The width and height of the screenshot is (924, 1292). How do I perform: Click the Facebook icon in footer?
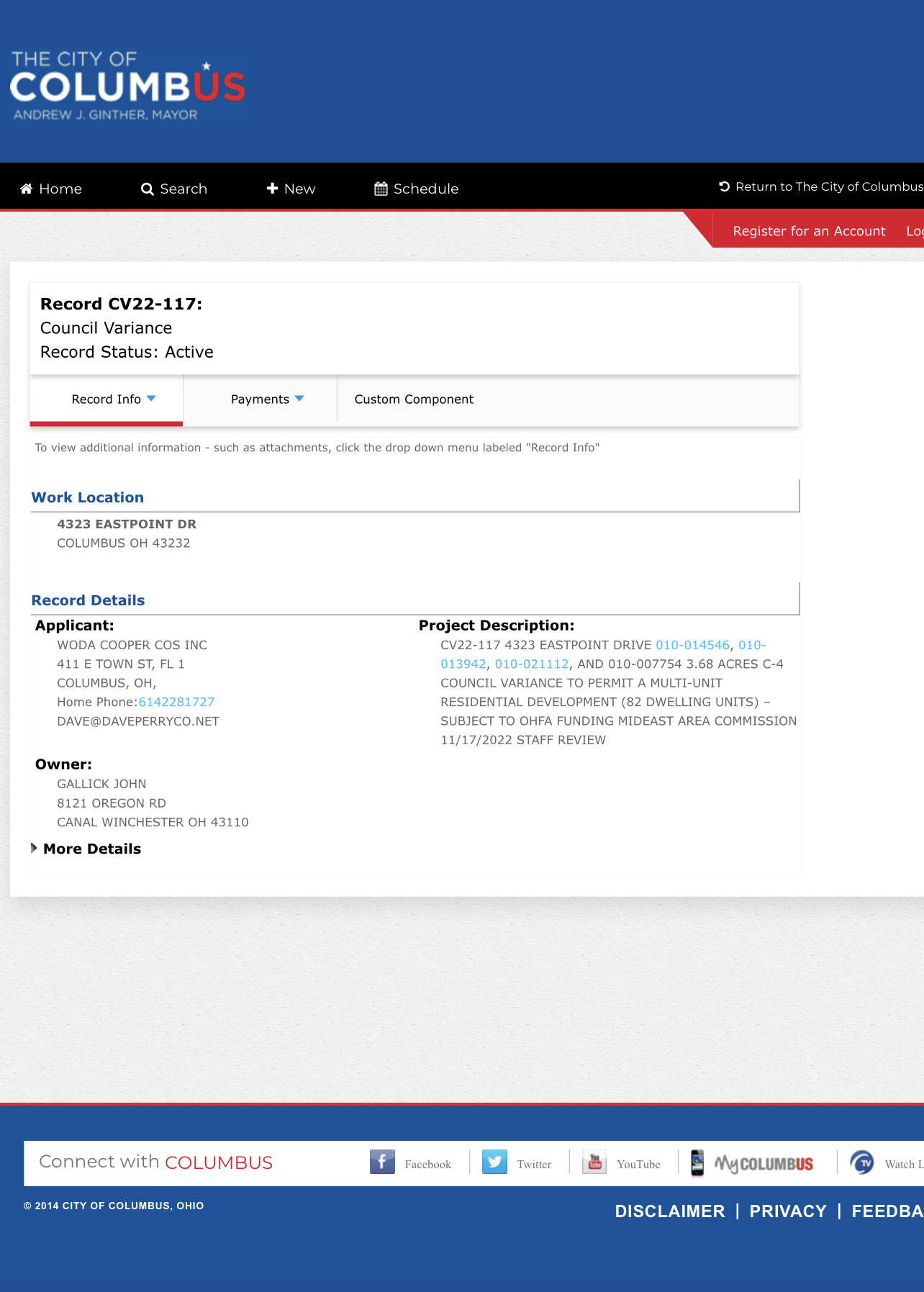(x=382, y=1162)
